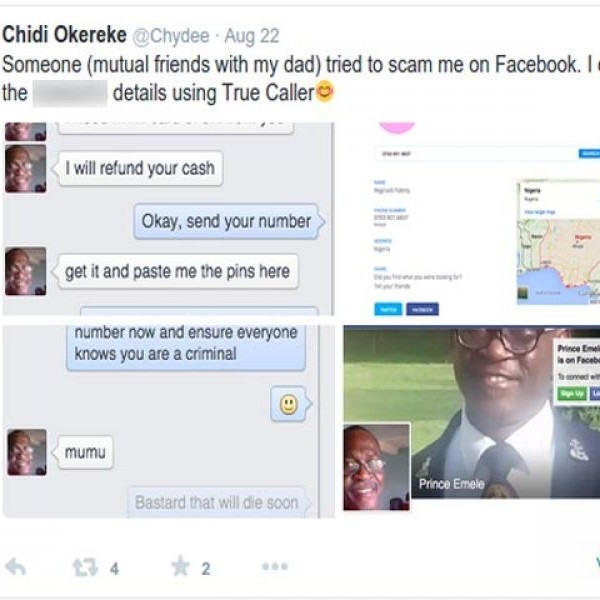Click the reply arrow icon

click(15, 567)
